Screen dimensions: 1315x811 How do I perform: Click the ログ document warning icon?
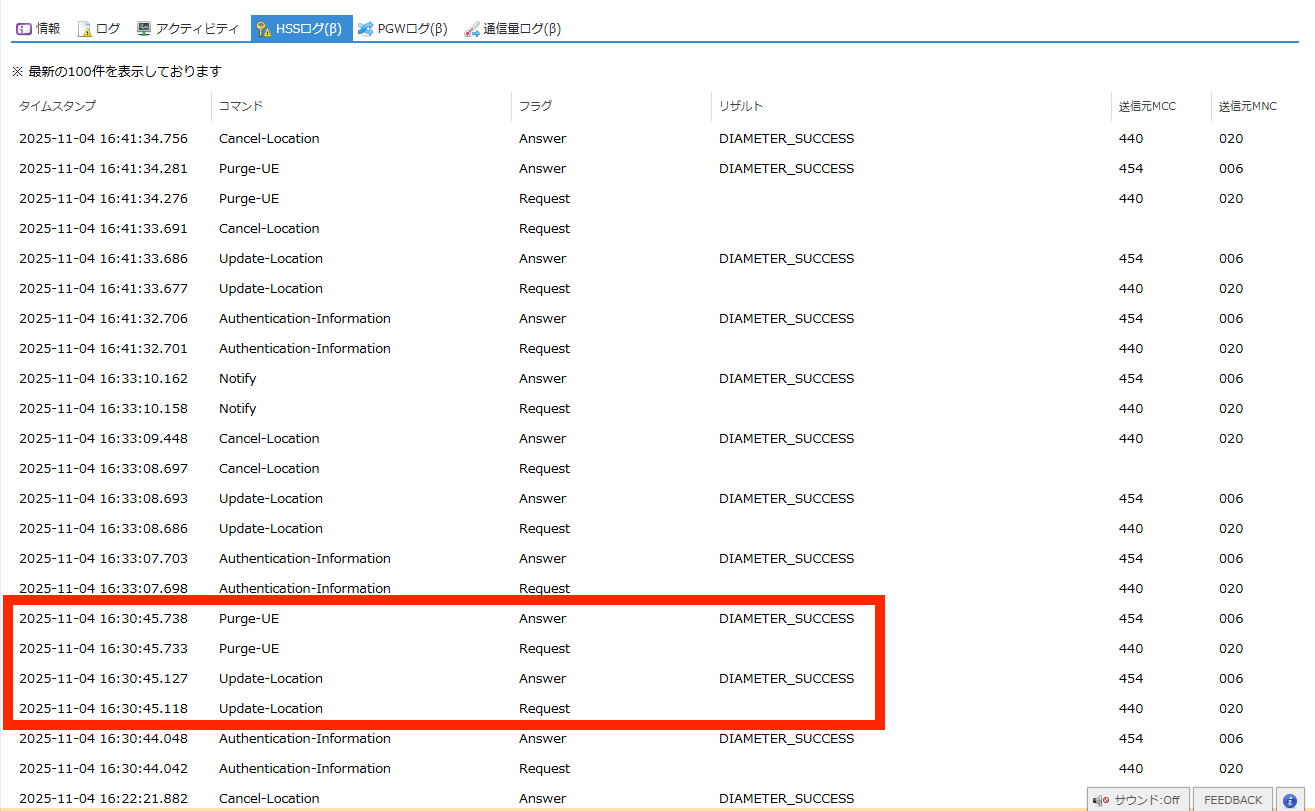[84, 29]
